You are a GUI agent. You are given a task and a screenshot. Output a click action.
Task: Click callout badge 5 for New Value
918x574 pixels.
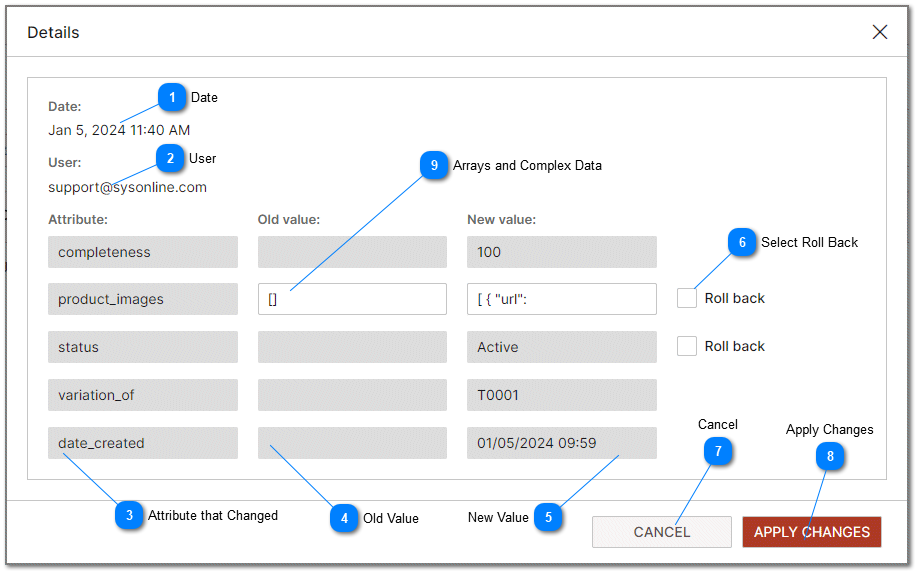click(548, 518)
